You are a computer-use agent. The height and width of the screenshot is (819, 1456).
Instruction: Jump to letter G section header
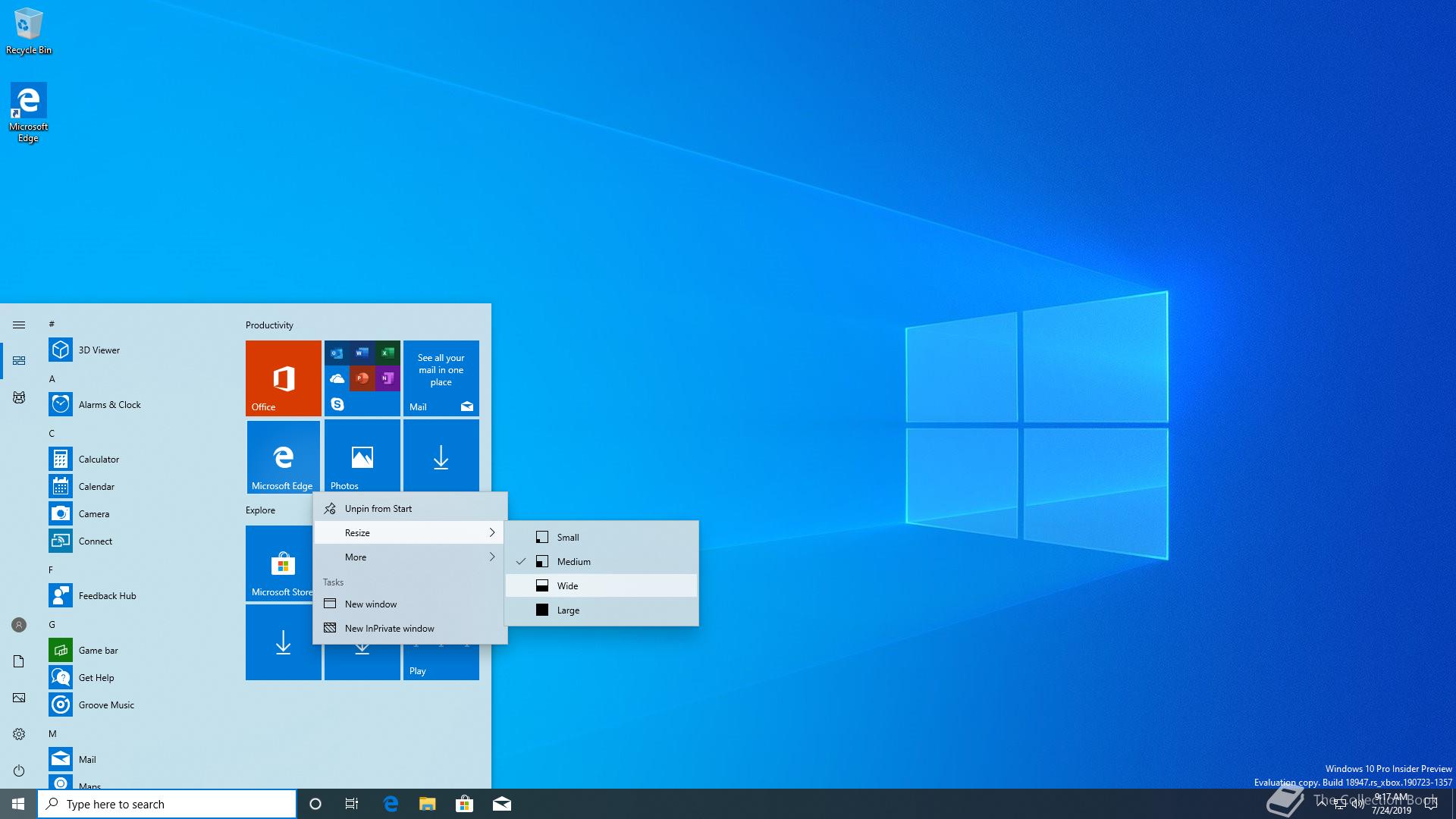pos(52,624)
